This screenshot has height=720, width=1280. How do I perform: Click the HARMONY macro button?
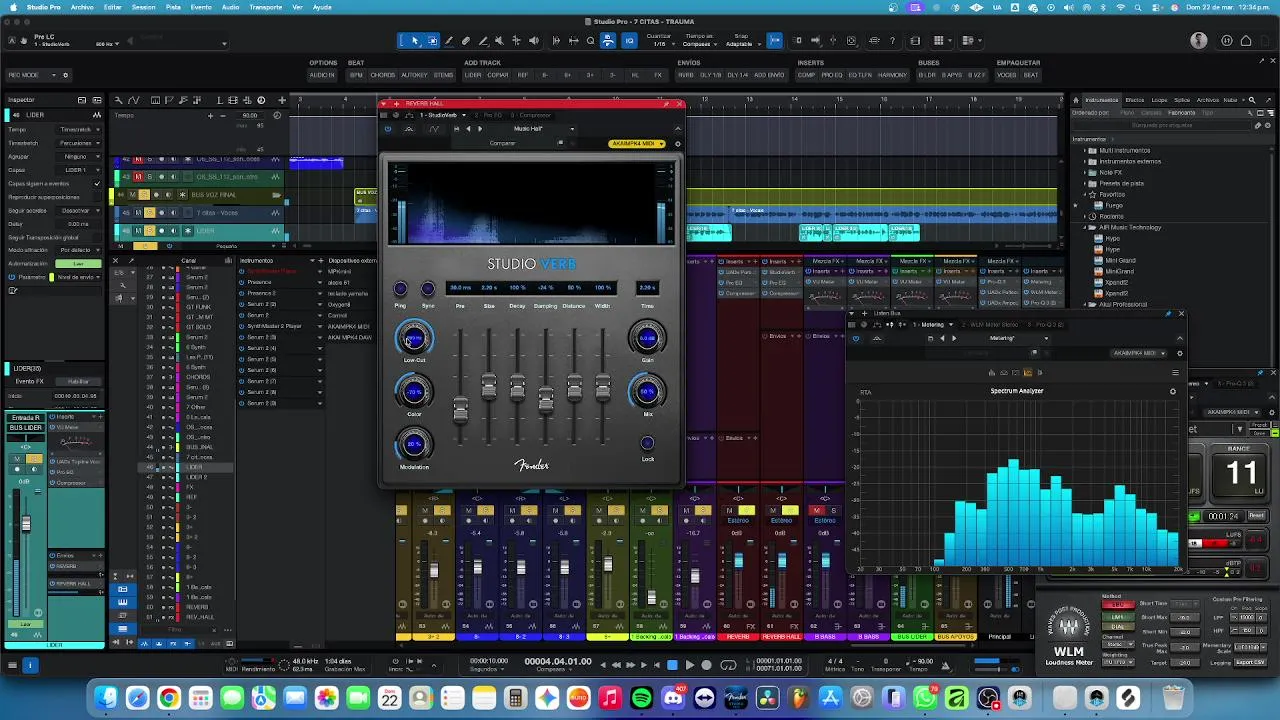(891, 75)
